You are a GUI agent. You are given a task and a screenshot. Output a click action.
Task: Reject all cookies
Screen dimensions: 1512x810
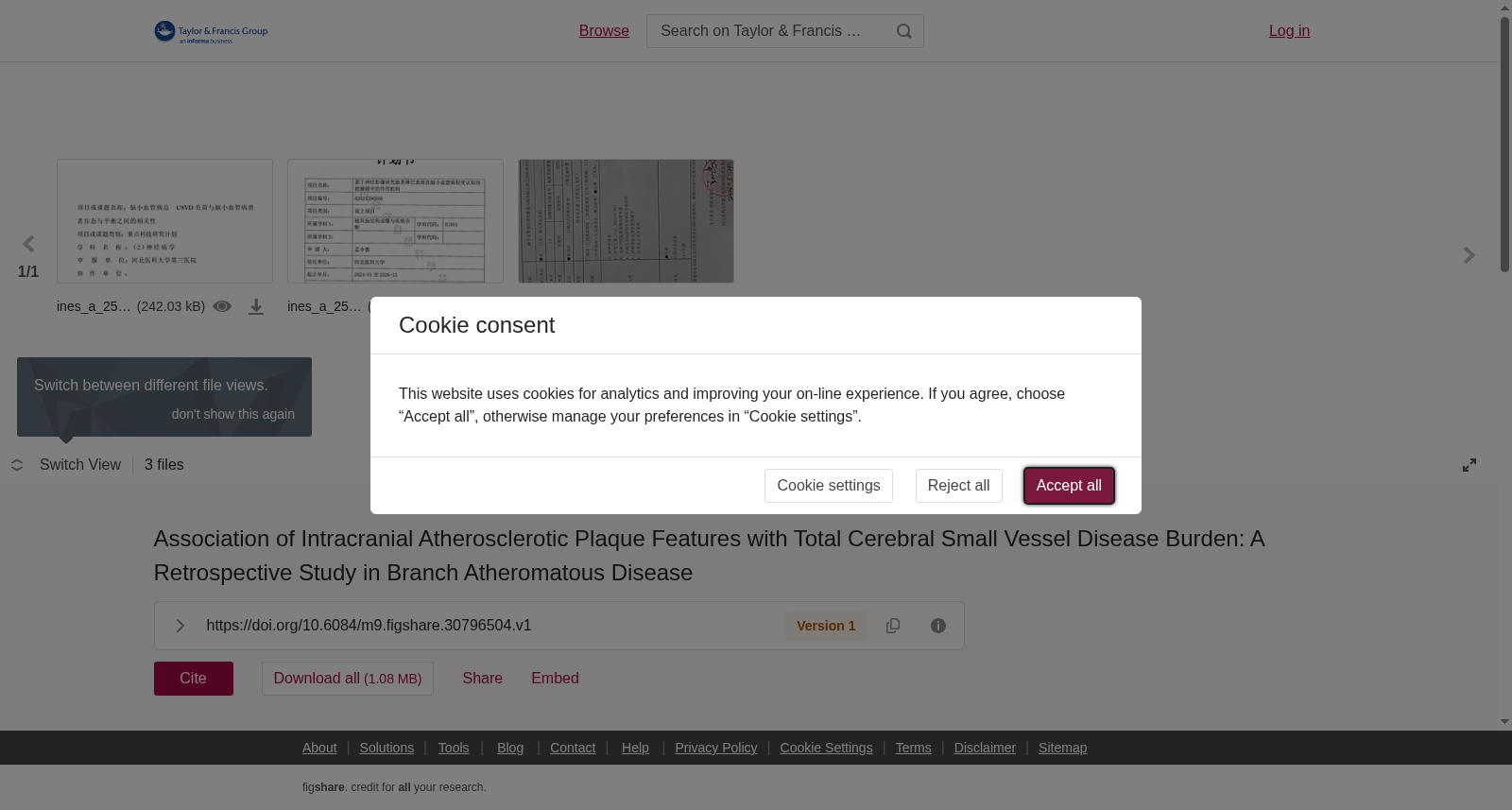coord(959,486)
